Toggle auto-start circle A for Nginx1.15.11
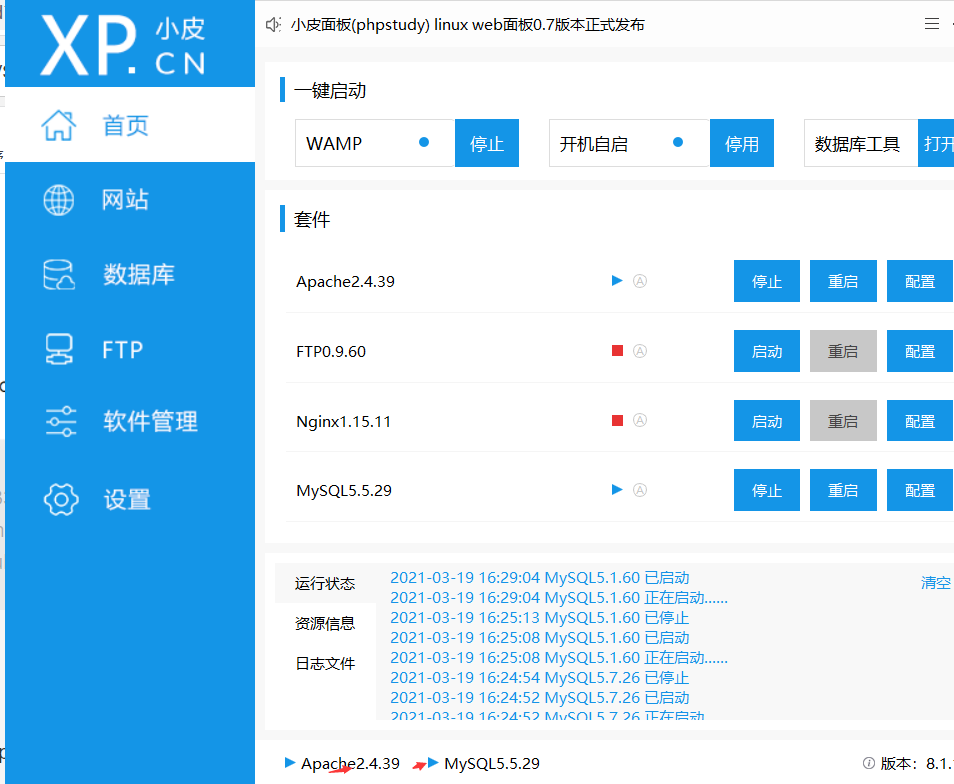This screenshot has height=784, width=954. coord(640,421)
